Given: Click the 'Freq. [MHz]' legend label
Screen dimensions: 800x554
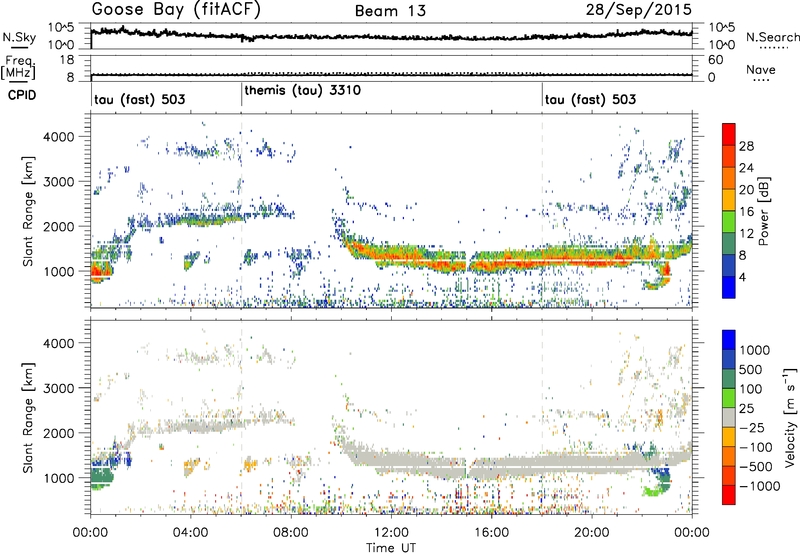Looking at the screenshot, I should 19,67.
